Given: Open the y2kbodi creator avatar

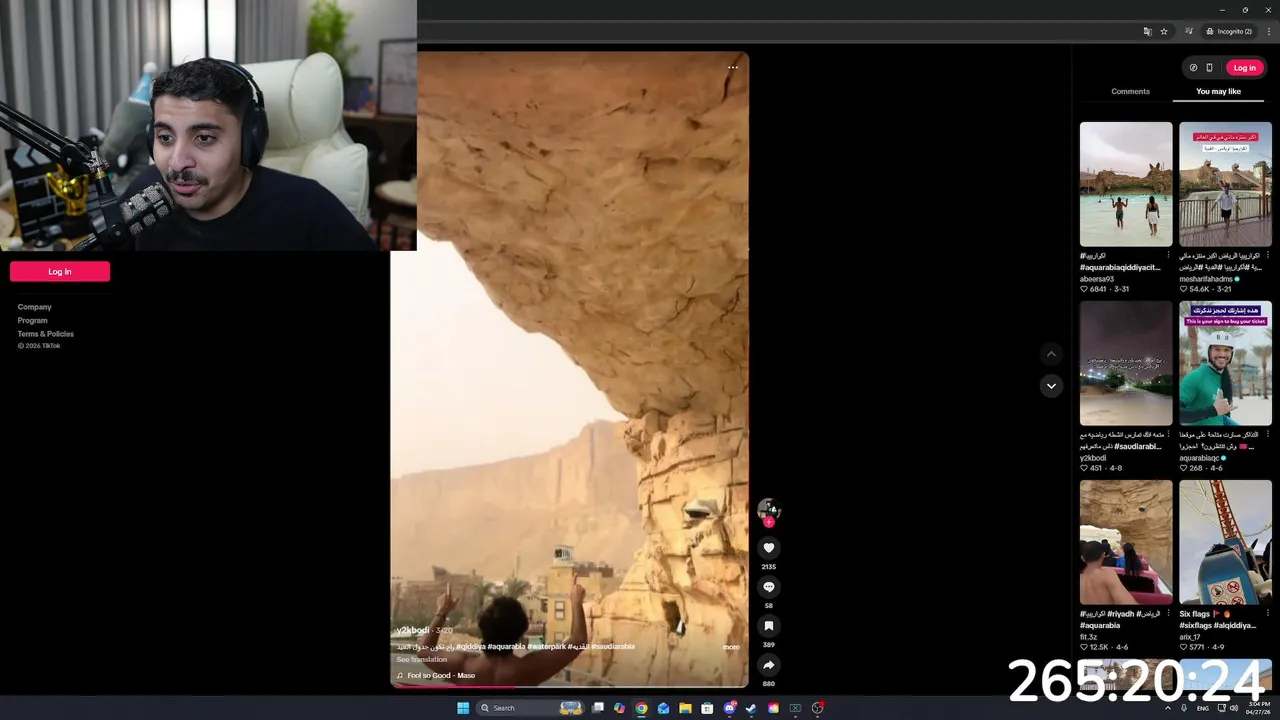Looking at the screenshot, I should click(x=768, y=509).
